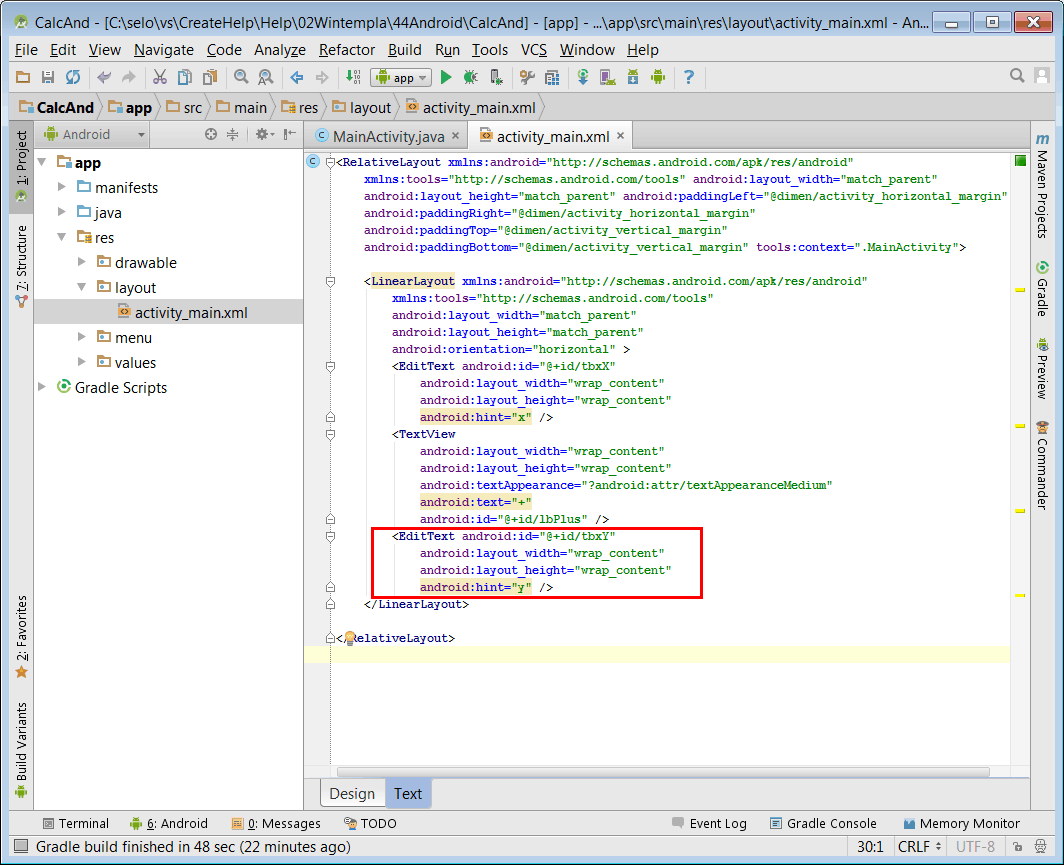
Task: Open the Terminal tool window
Action: (75, 824)
